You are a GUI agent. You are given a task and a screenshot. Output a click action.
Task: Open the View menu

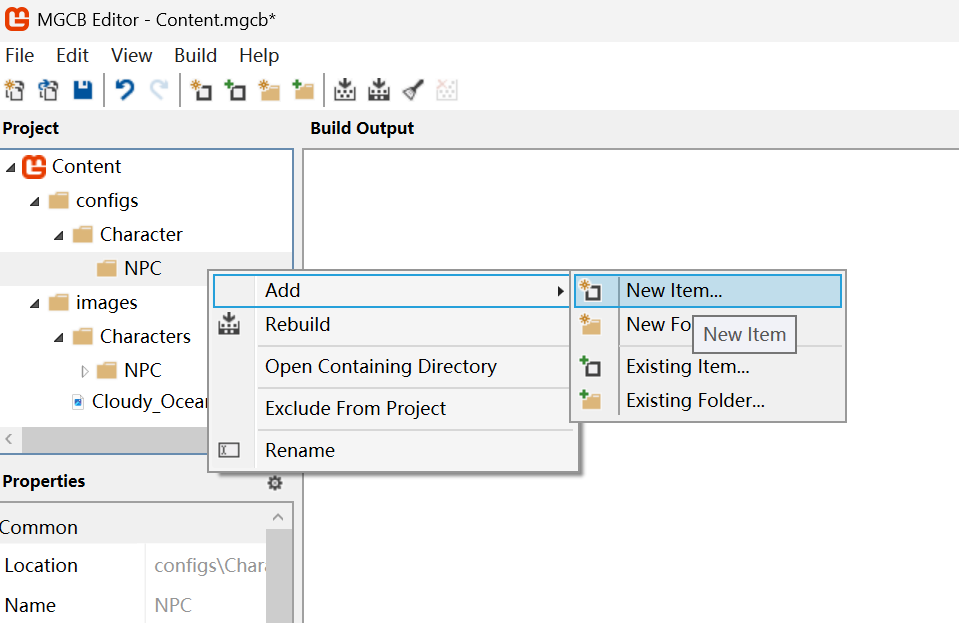[x=131, y=56]
